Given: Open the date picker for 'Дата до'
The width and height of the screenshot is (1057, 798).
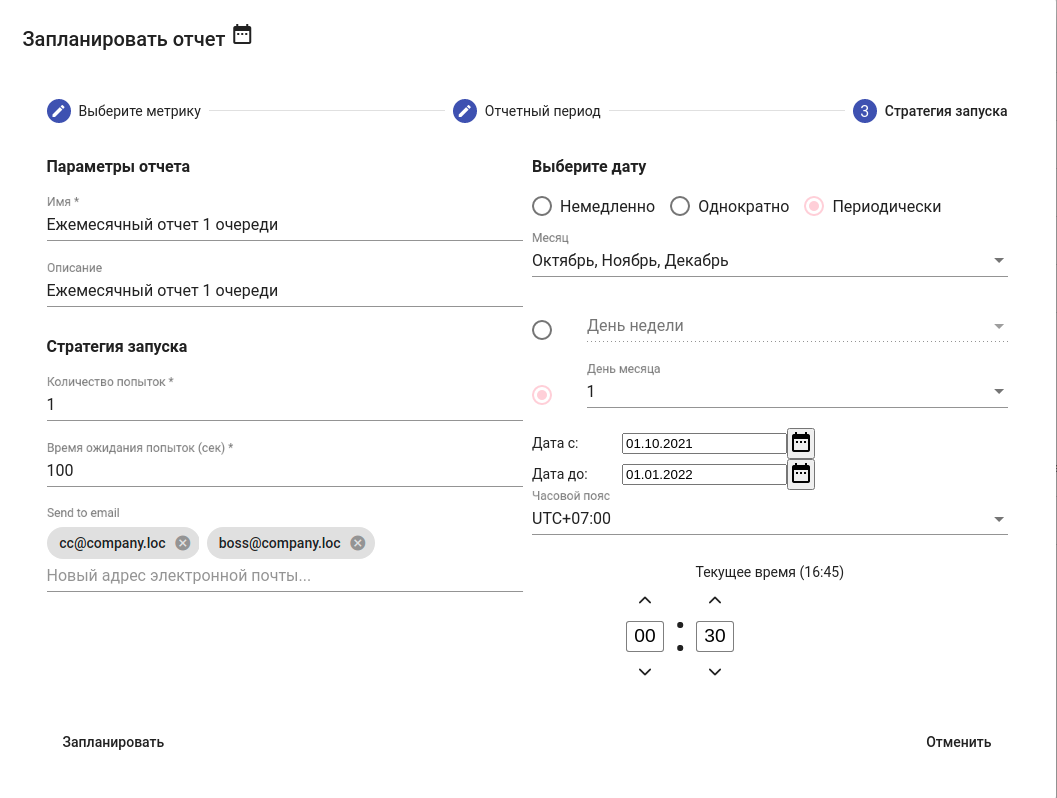Looking at the screenshot, I should 801,474.
